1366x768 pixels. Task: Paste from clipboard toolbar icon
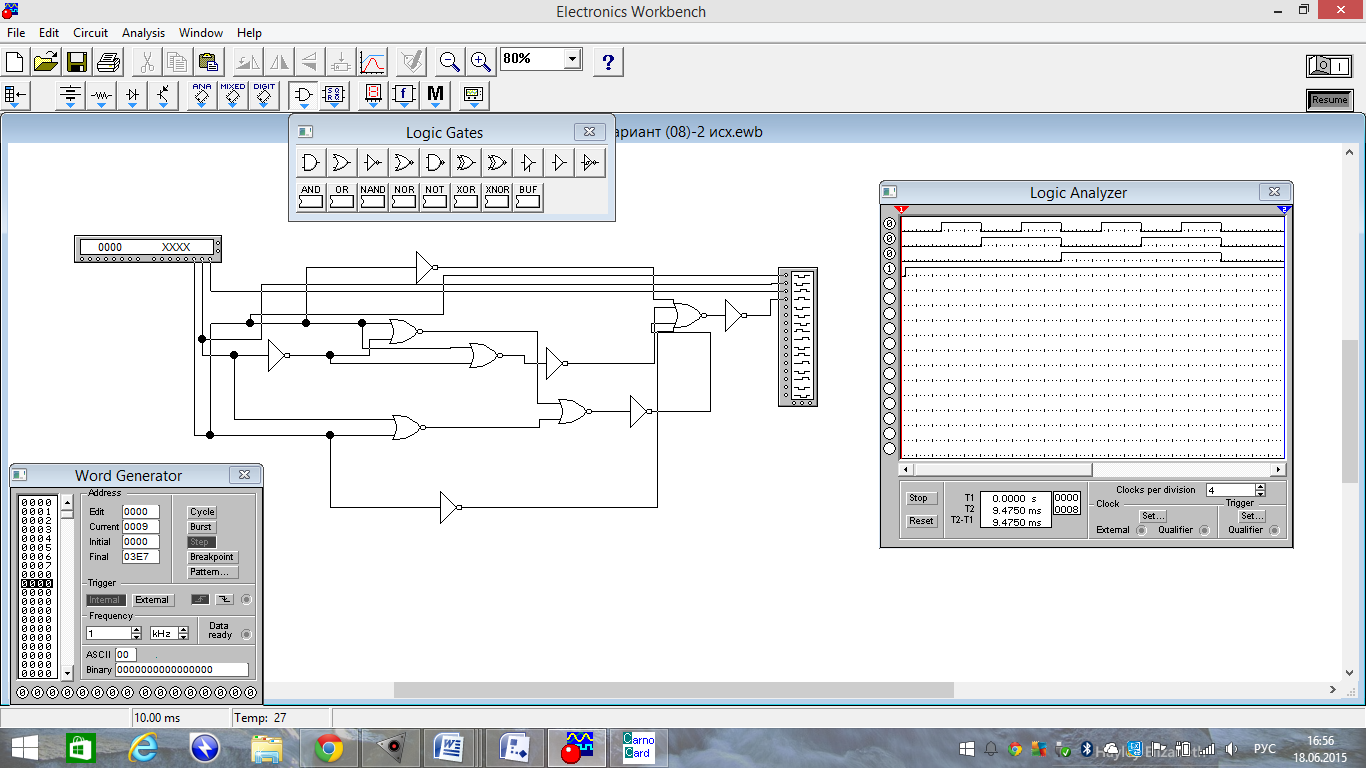[x=208, y=62]
